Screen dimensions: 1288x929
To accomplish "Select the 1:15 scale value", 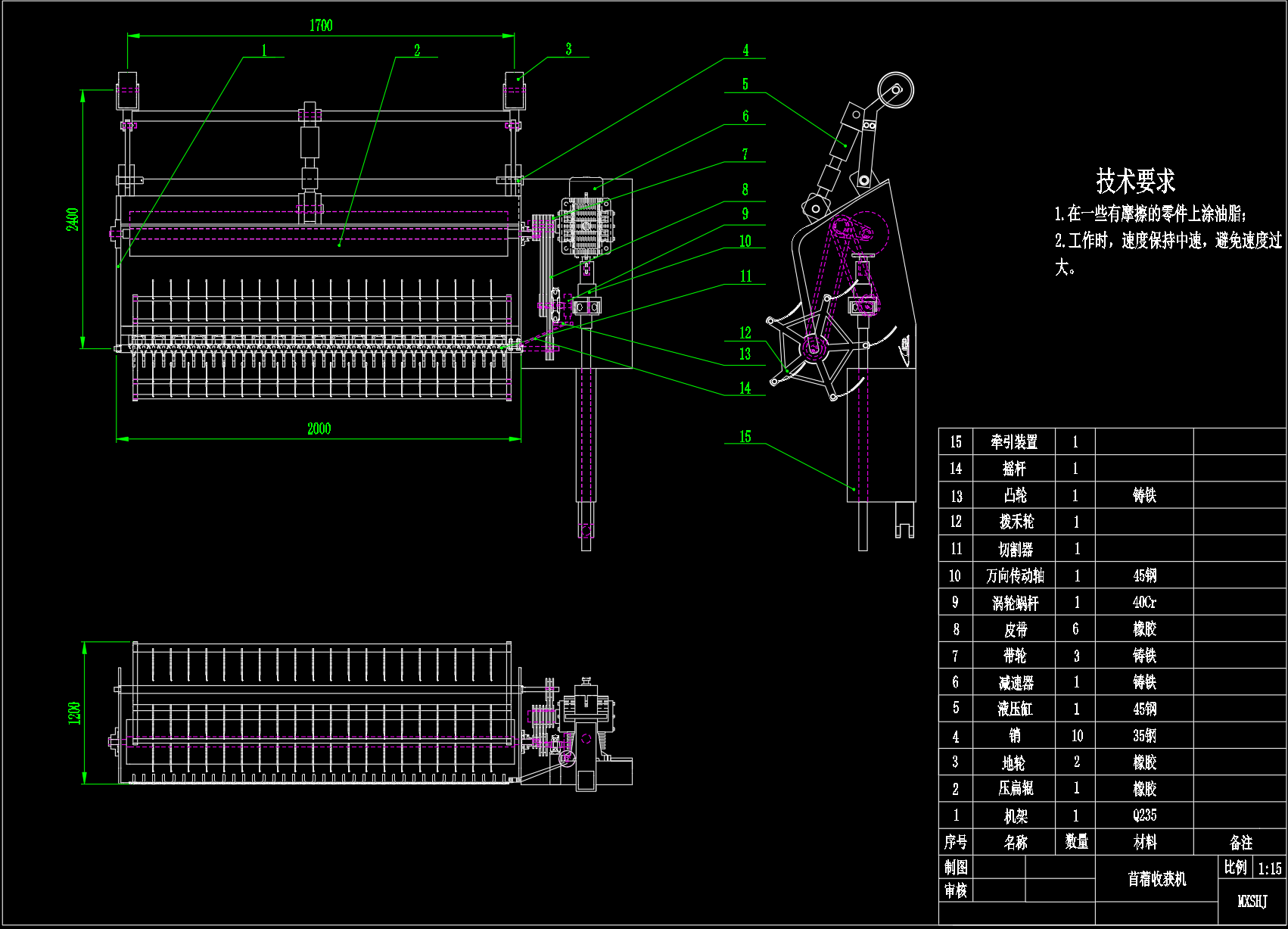I will click(1269, 868).
